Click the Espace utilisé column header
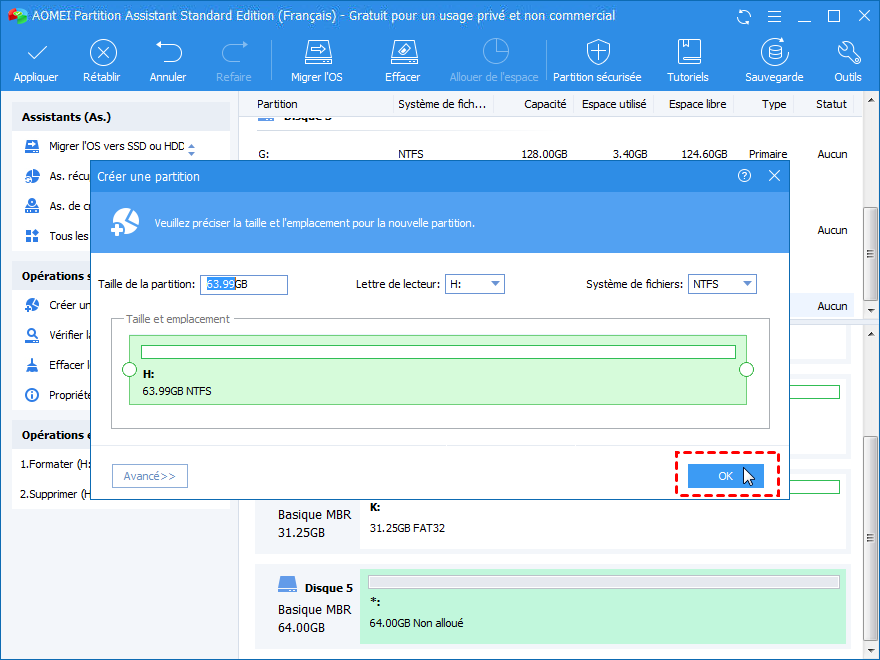The width and height of the screenshot is (880, 660). (x=614, y=104)
